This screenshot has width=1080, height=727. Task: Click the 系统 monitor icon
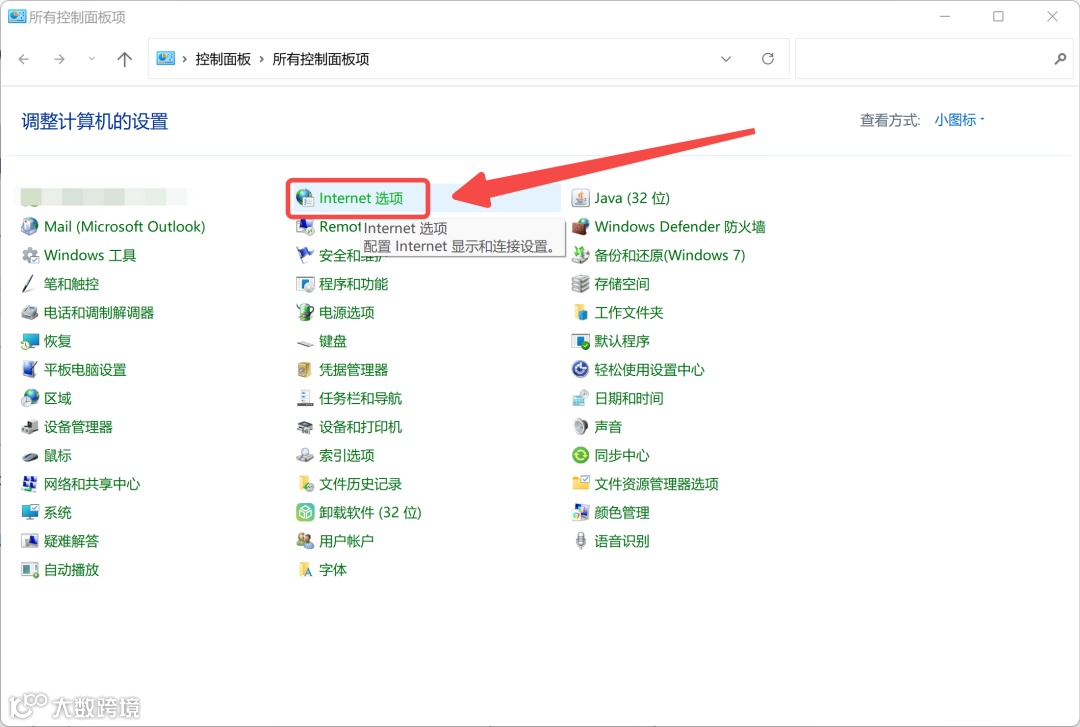(x=30, y=513)
